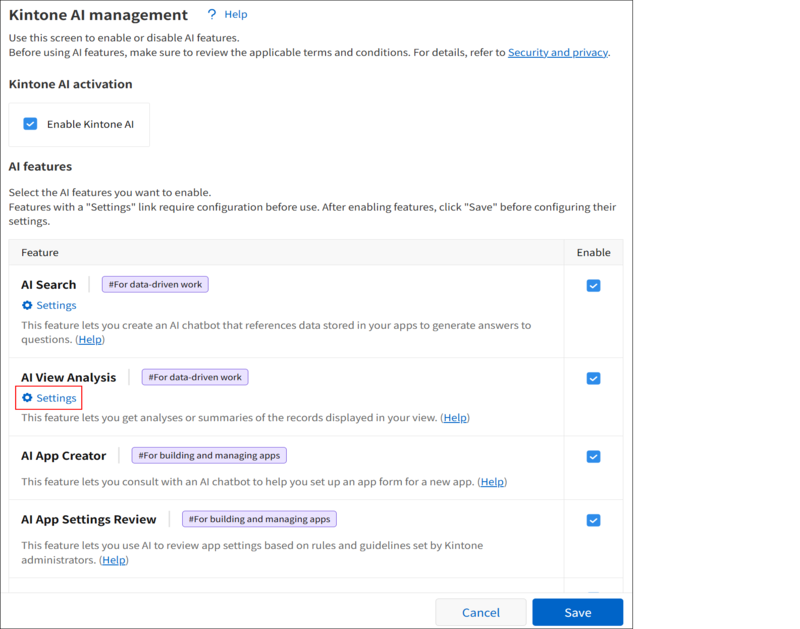Open the Security and privacy link
This screenshot has width=800, height=629.
click(x=558, y=53)
